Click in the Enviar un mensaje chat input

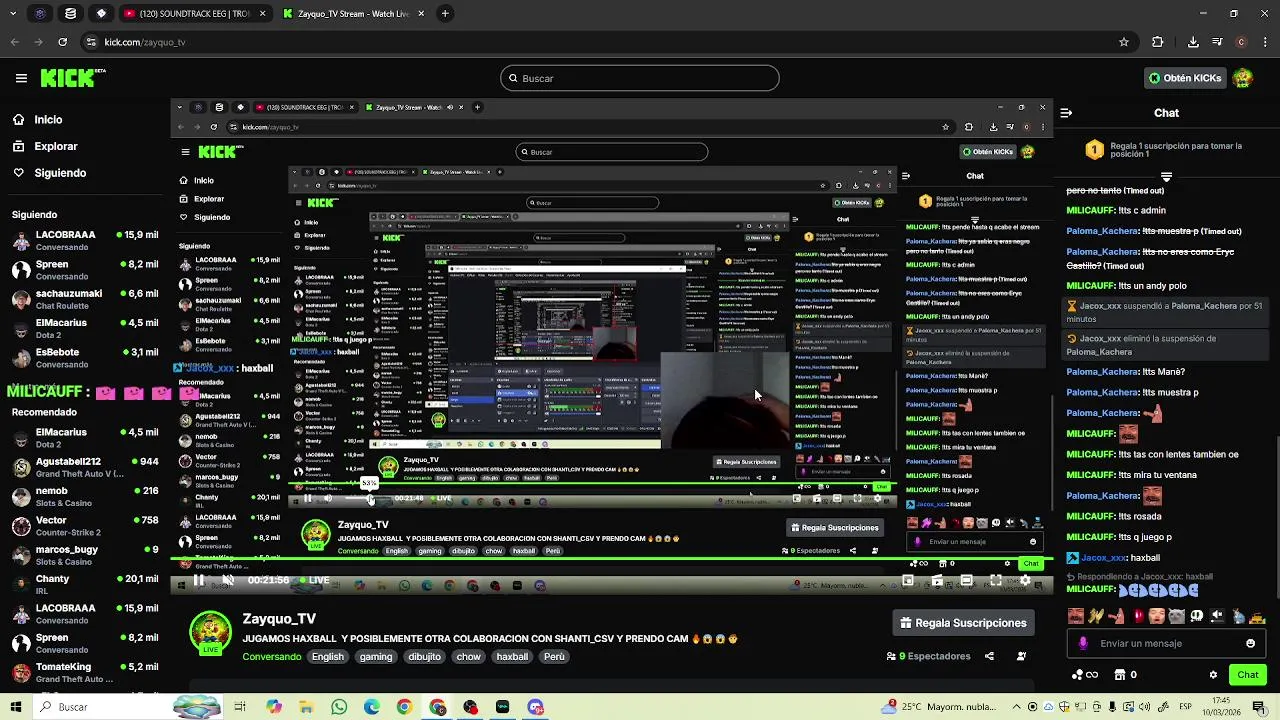[x=1165, y=643]
